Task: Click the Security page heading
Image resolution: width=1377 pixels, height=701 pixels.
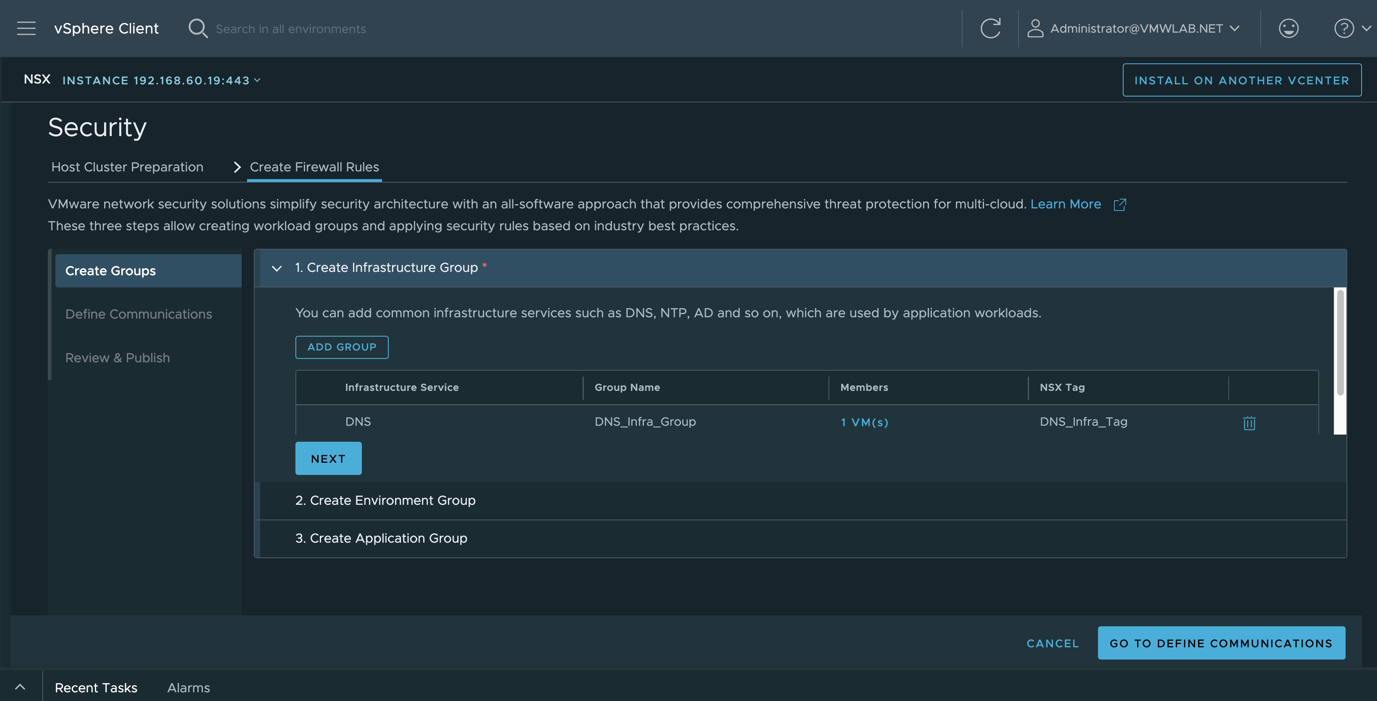Action: tap(97, 127)
